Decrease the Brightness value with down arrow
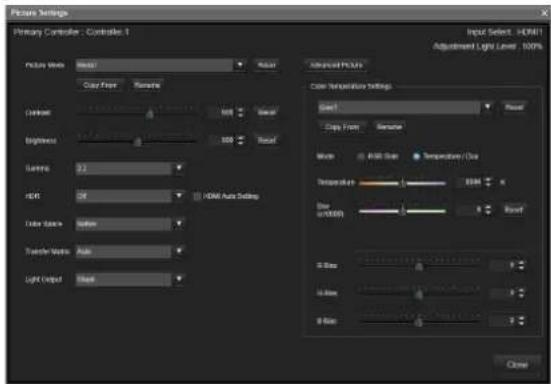The width and height of the screenshot is (551, 384). pyautogui.click(x=240, y=143)
